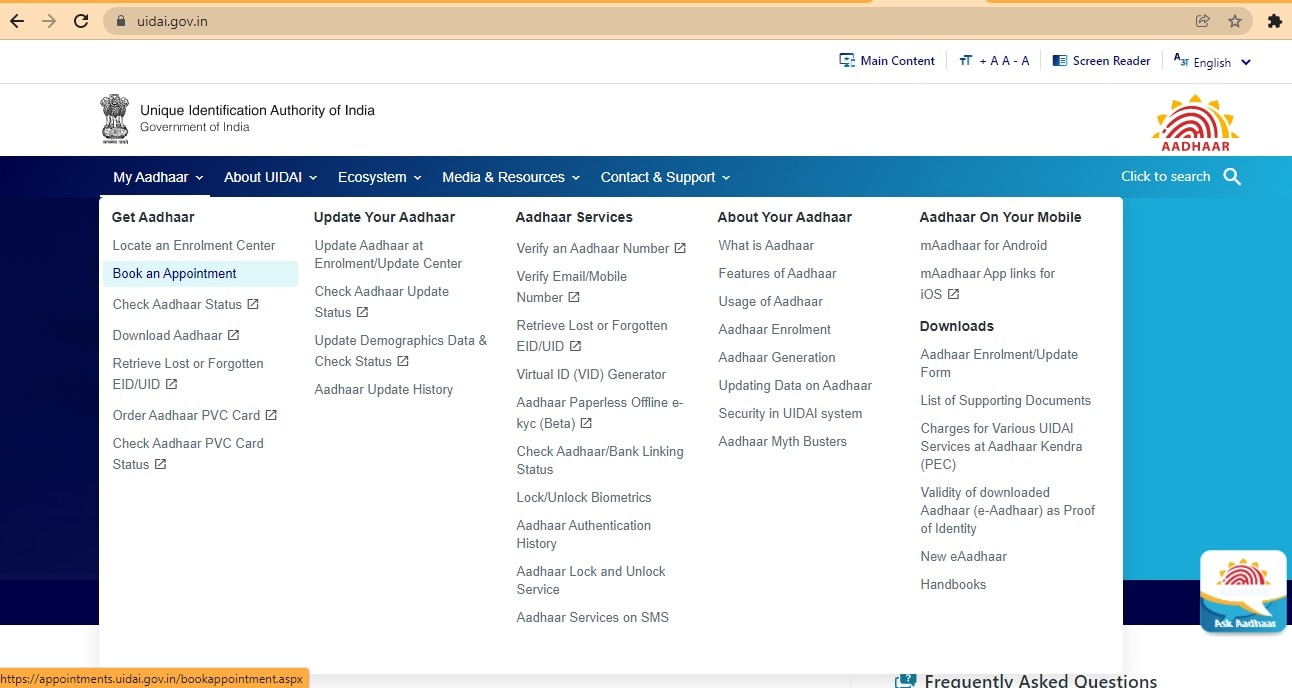Go back using the browser back arrow
1292x688 pixels.
click(17, 21)
